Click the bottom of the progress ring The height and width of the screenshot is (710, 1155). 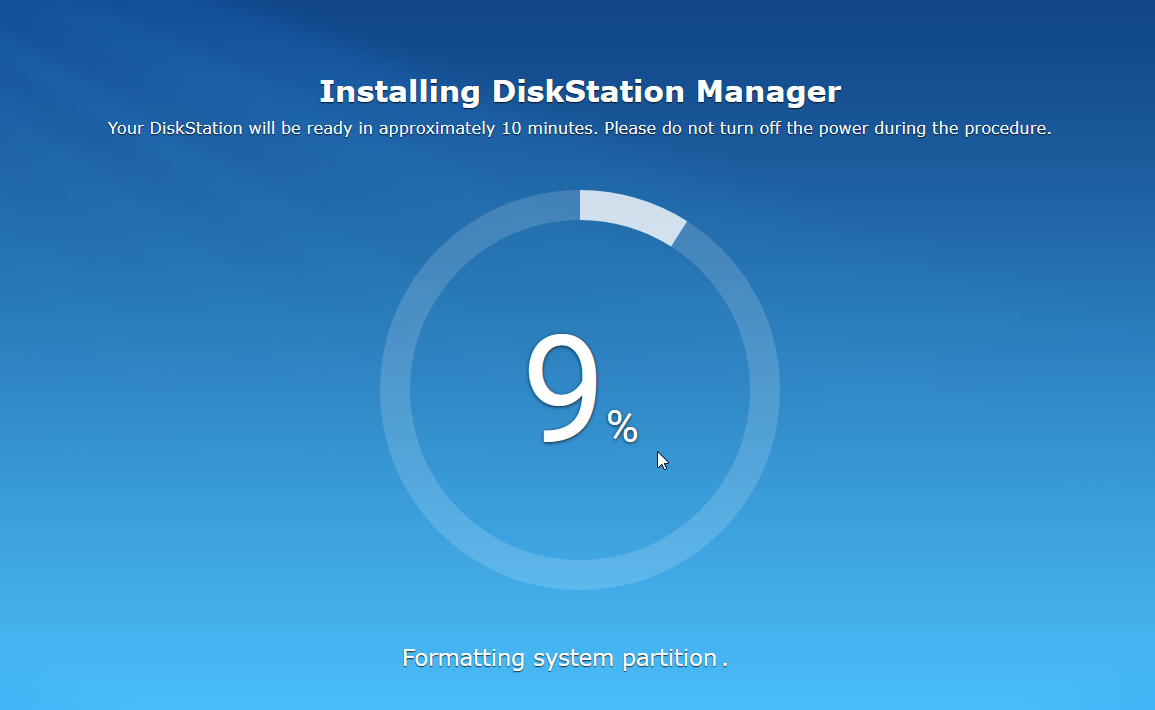pyautogui.click(x=580, y=574)
